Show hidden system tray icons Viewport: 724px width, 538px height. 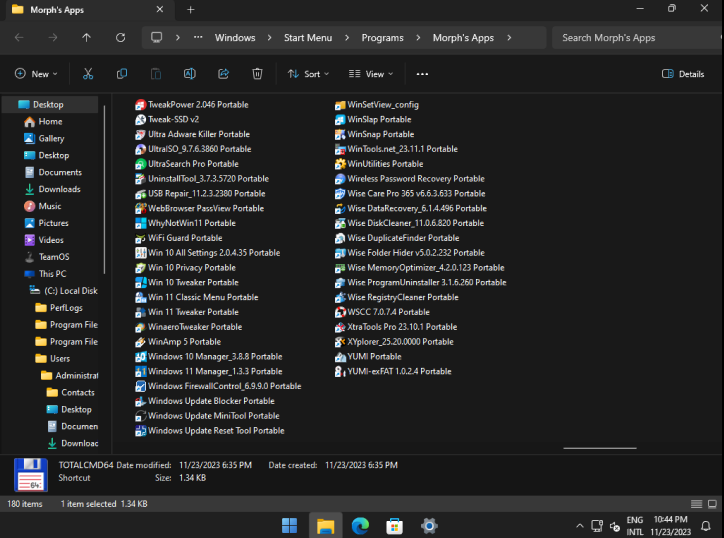click(x=580, y=526)
